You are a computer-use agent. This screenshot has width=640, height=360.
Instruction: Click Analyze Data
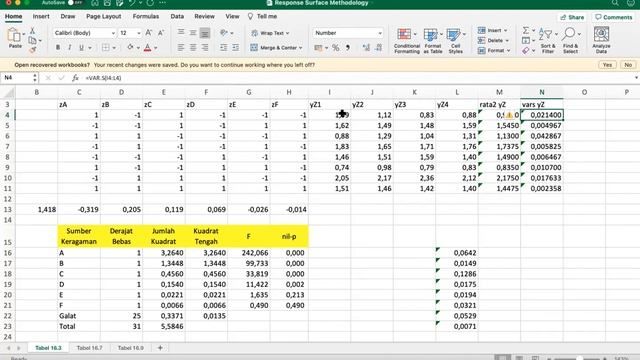pos(601,40)
